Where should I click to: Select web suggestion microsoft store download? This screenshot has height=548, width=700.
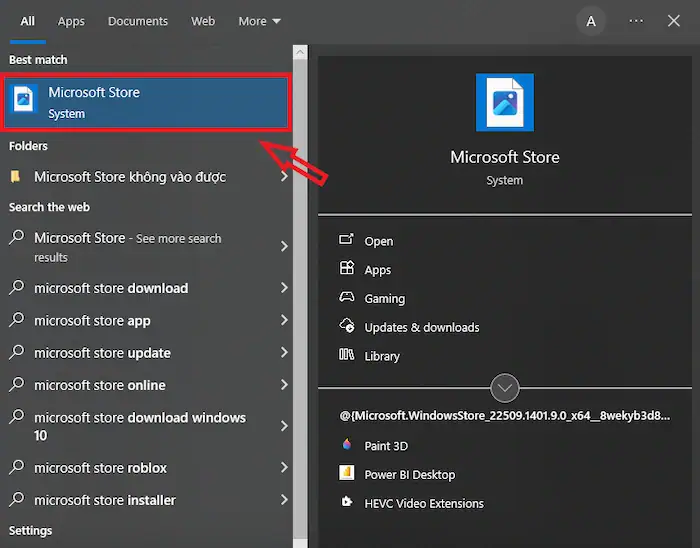[x=111, y=288]
